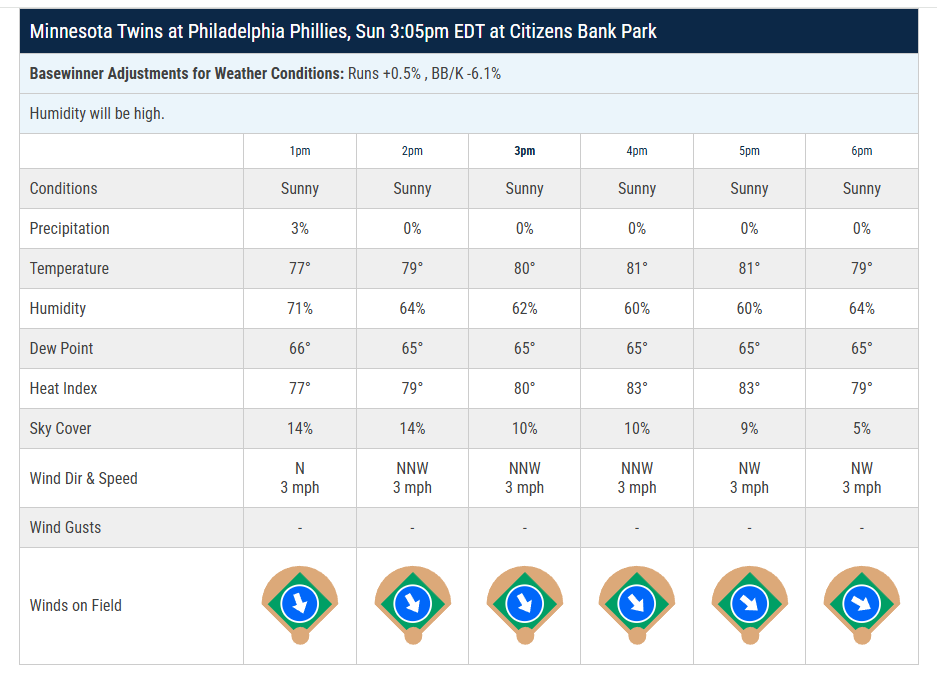Image resolution: width=937 pixels, height=675 pixels.
Task: Click the Twins at Phillies game title
Action: (343, 31)
